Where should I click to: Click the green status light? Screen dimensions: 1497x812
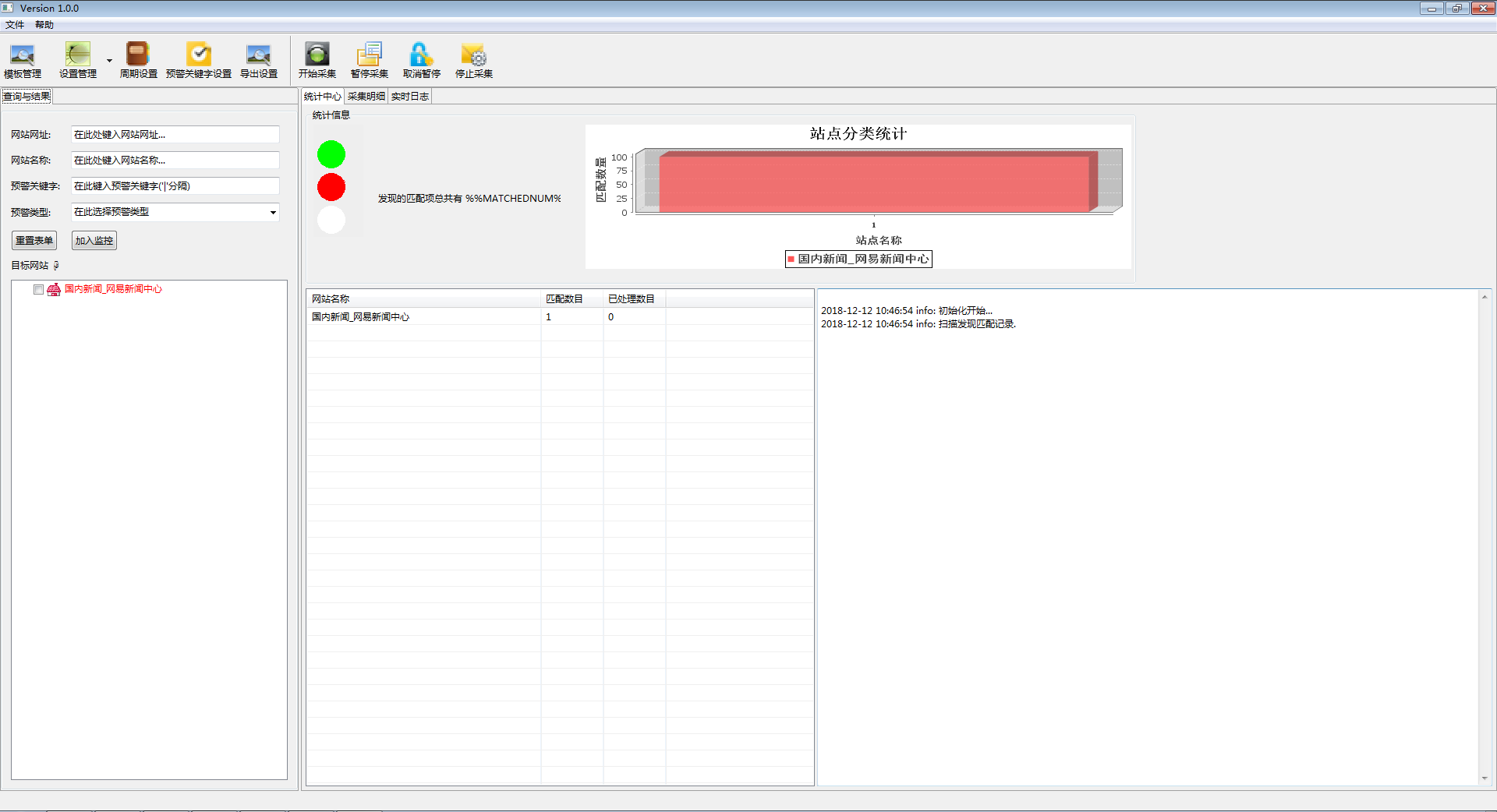pyautogui.click(x=331, y=154)
